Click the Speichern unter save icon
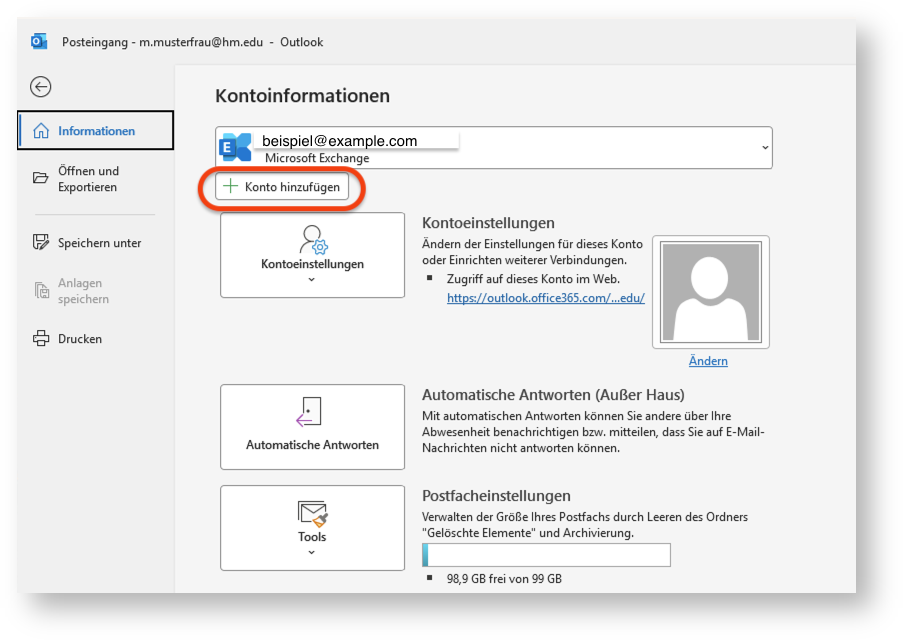 point(41,242)
